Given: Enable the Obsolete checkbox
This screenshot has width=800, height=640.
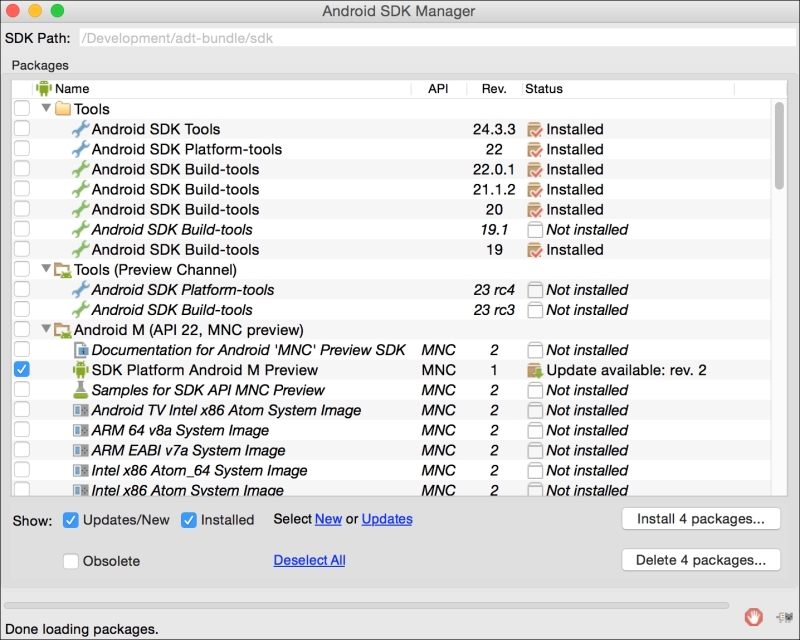Looking at the screenshot, I should pos(71,561).
